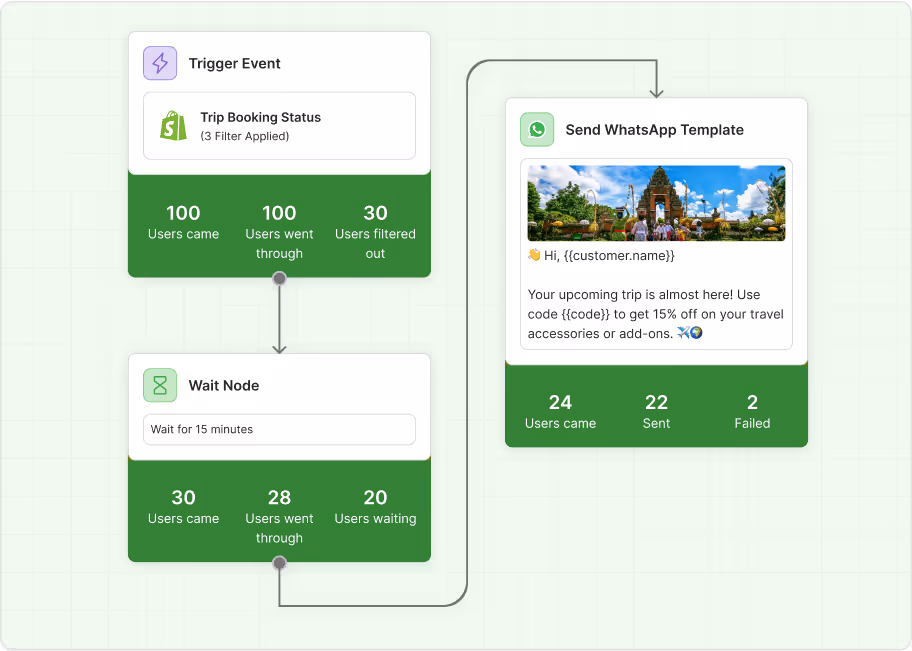Click the waving hand emoji in message
Screen dimensions: 912x651
point(534,255)
